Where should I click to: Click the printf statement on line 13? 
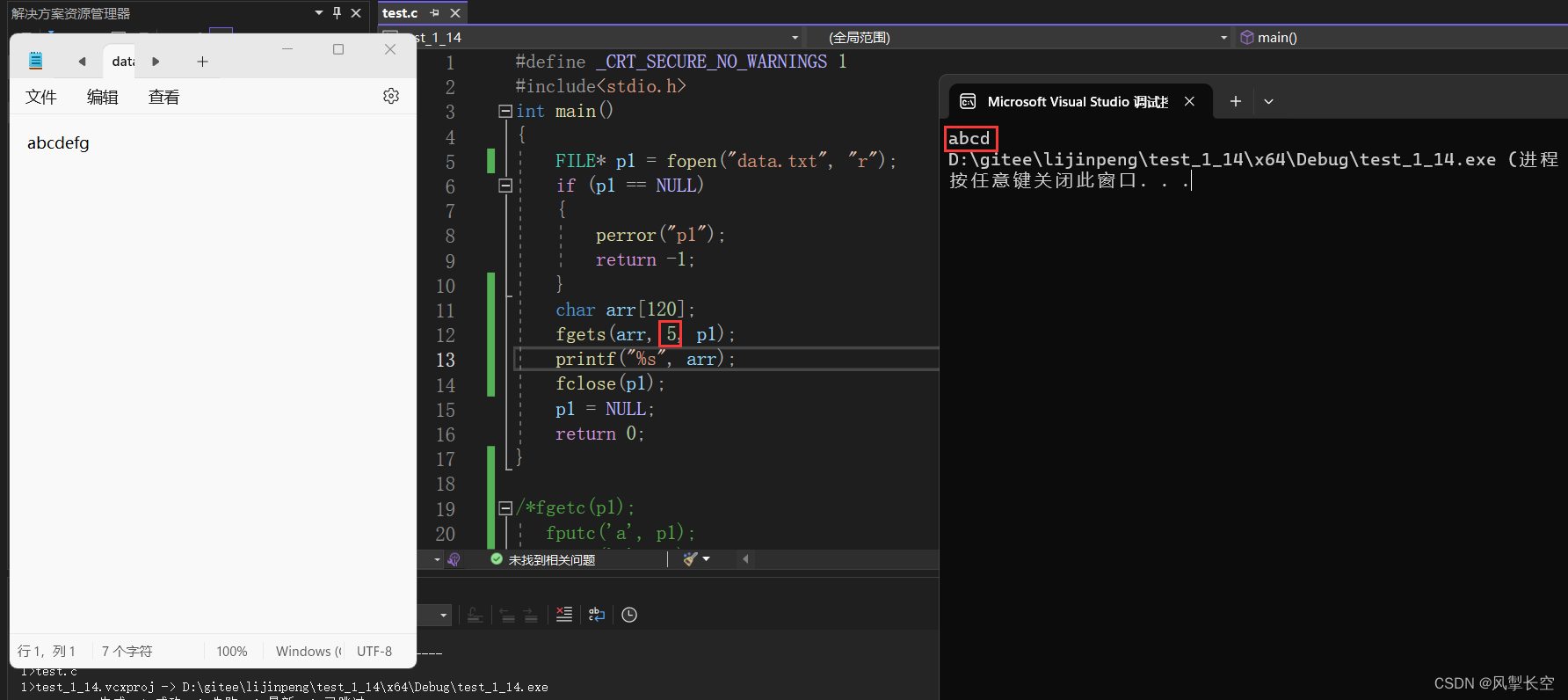click(645, 359)
